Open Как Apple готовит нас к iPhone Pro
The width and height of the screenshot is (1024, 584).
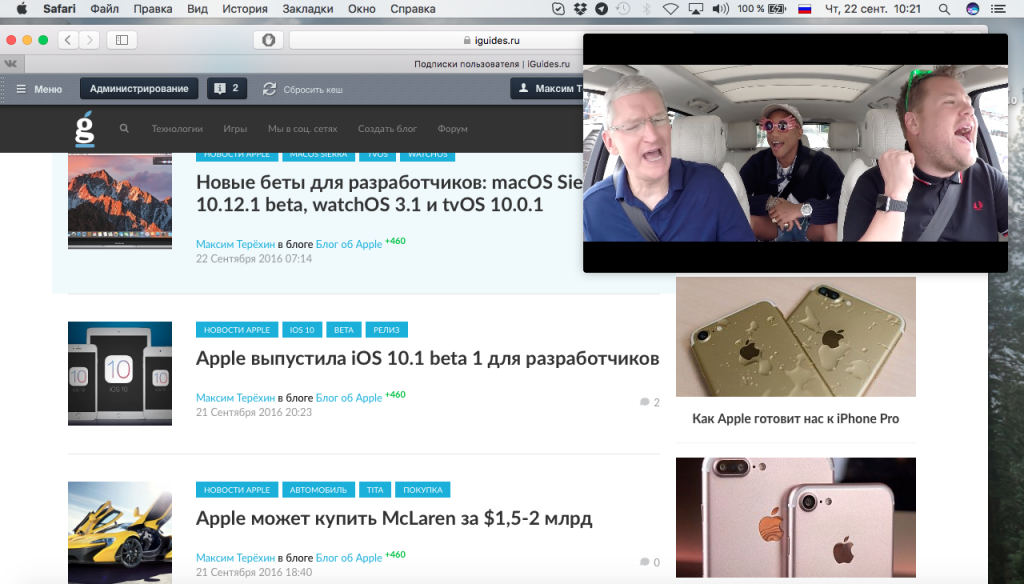[795, 419]
